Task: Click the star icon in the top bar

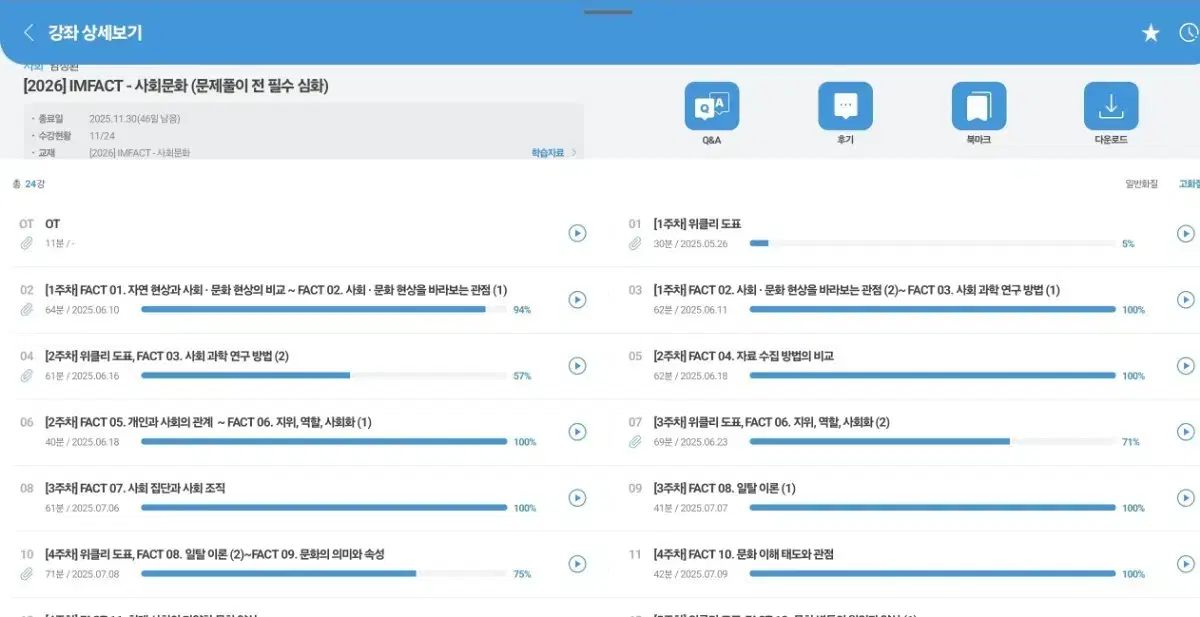Action: tap(1150, 31)
